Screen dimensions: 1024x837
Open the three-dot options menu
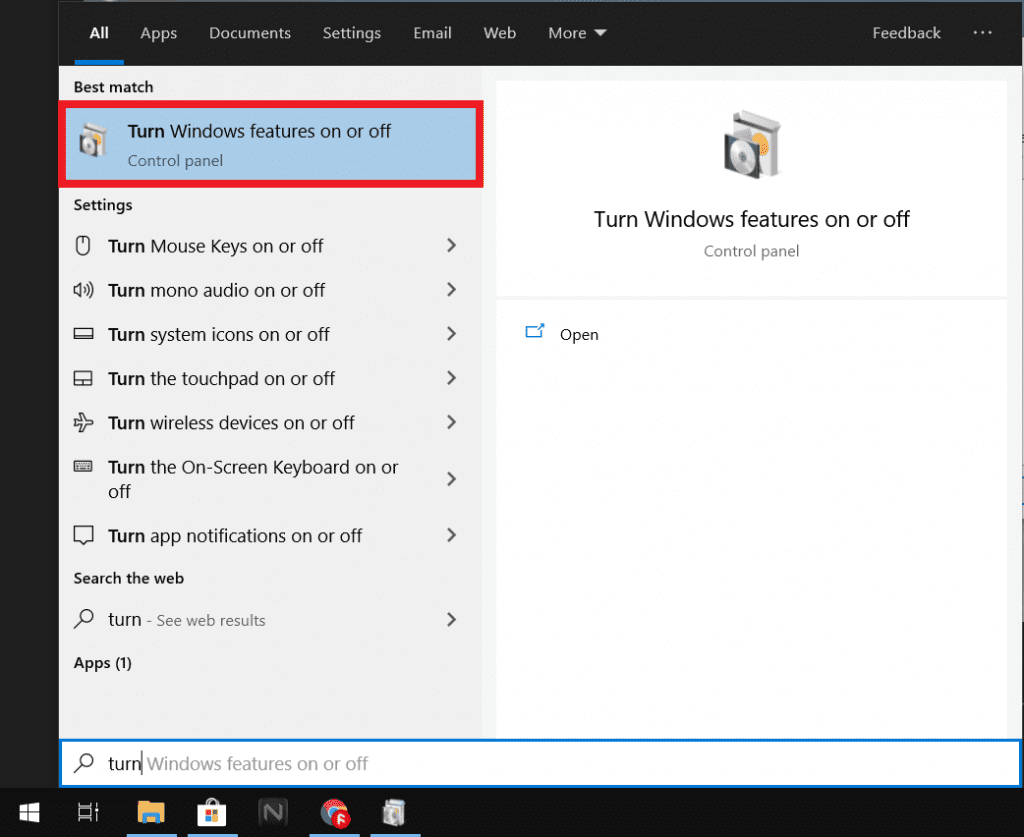pyautogui.click(x=982, y=32)
